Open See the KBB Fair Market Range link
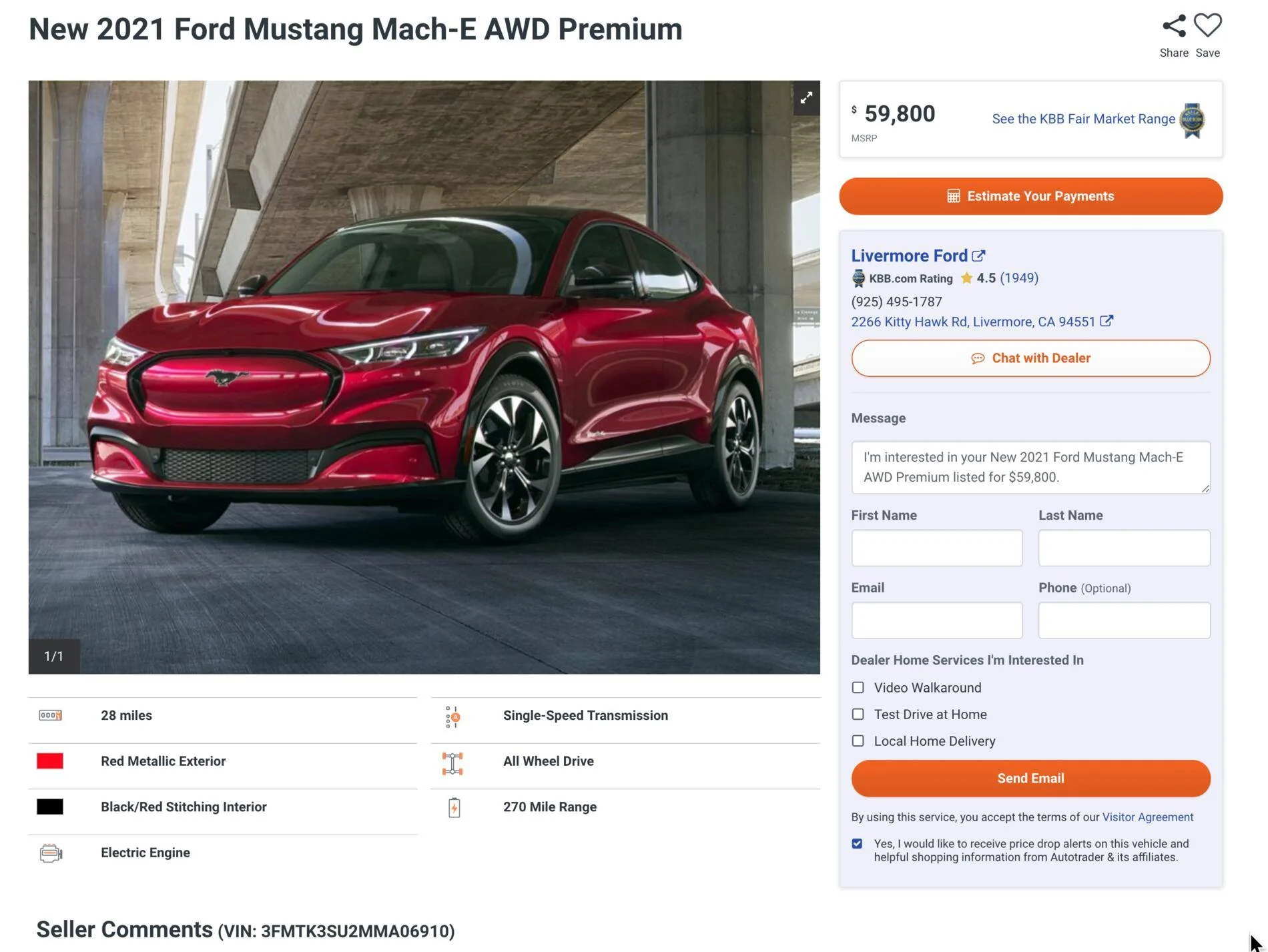 (x=1084, y=119)
